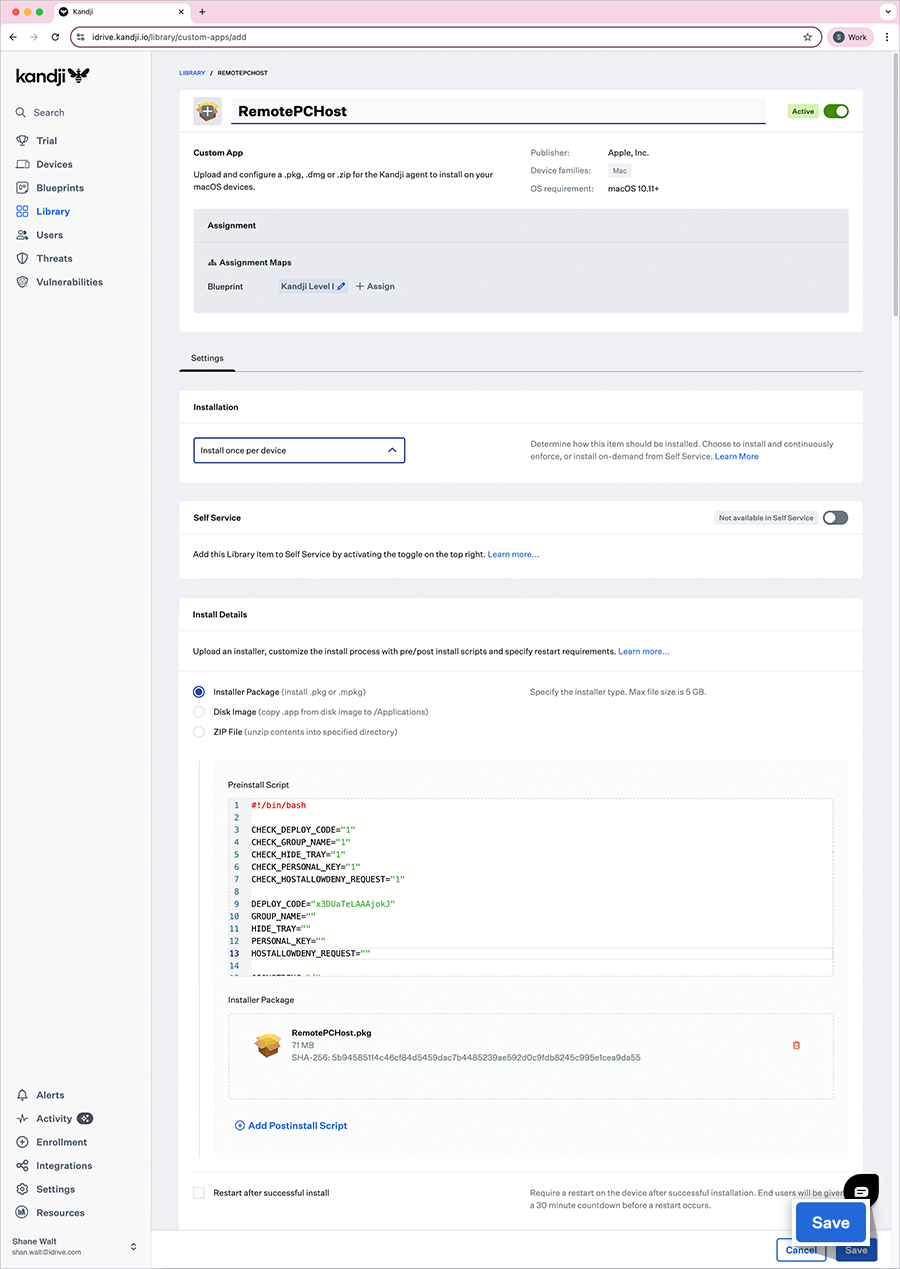The height and width of the screenshot is (1269, 900).
Task: Click the Vulnerabilities shield icon in sidebar
Action: (22, 282)
